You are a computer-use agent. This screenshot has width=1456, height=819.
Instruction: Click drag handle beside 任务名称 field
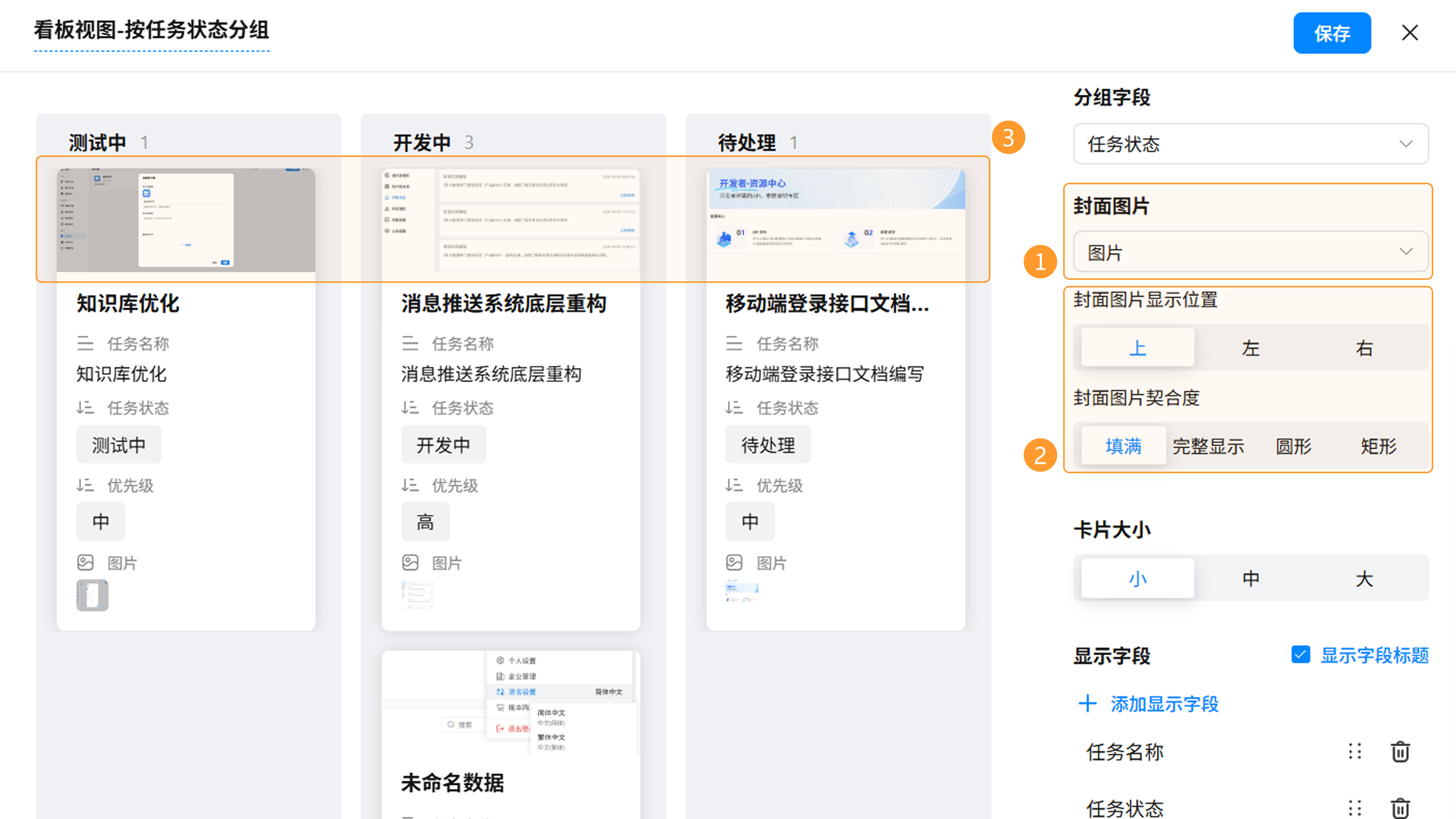(1354, 752)
